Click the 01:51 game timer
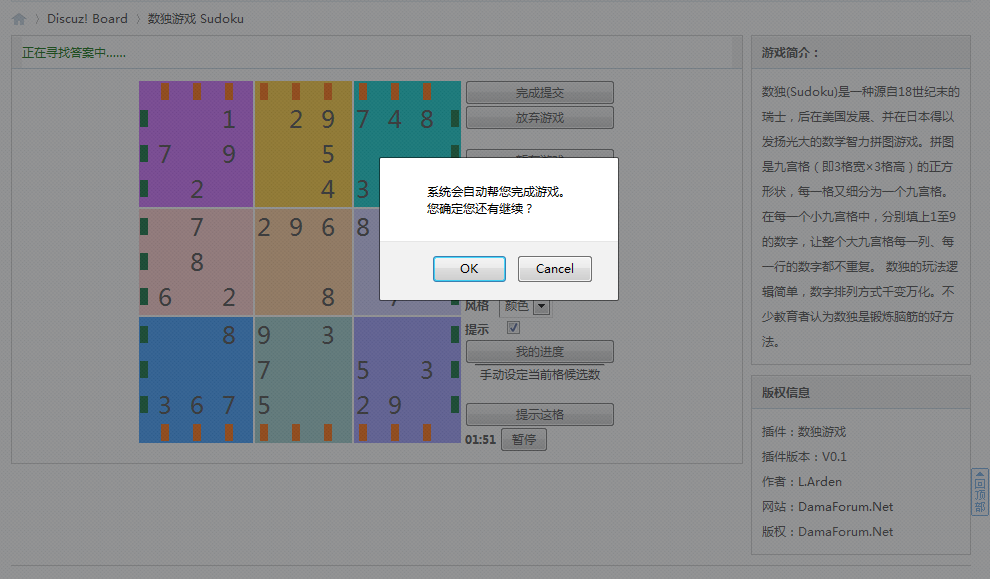The height and width of the screenshot is (579, 990). tap(480, 439)
